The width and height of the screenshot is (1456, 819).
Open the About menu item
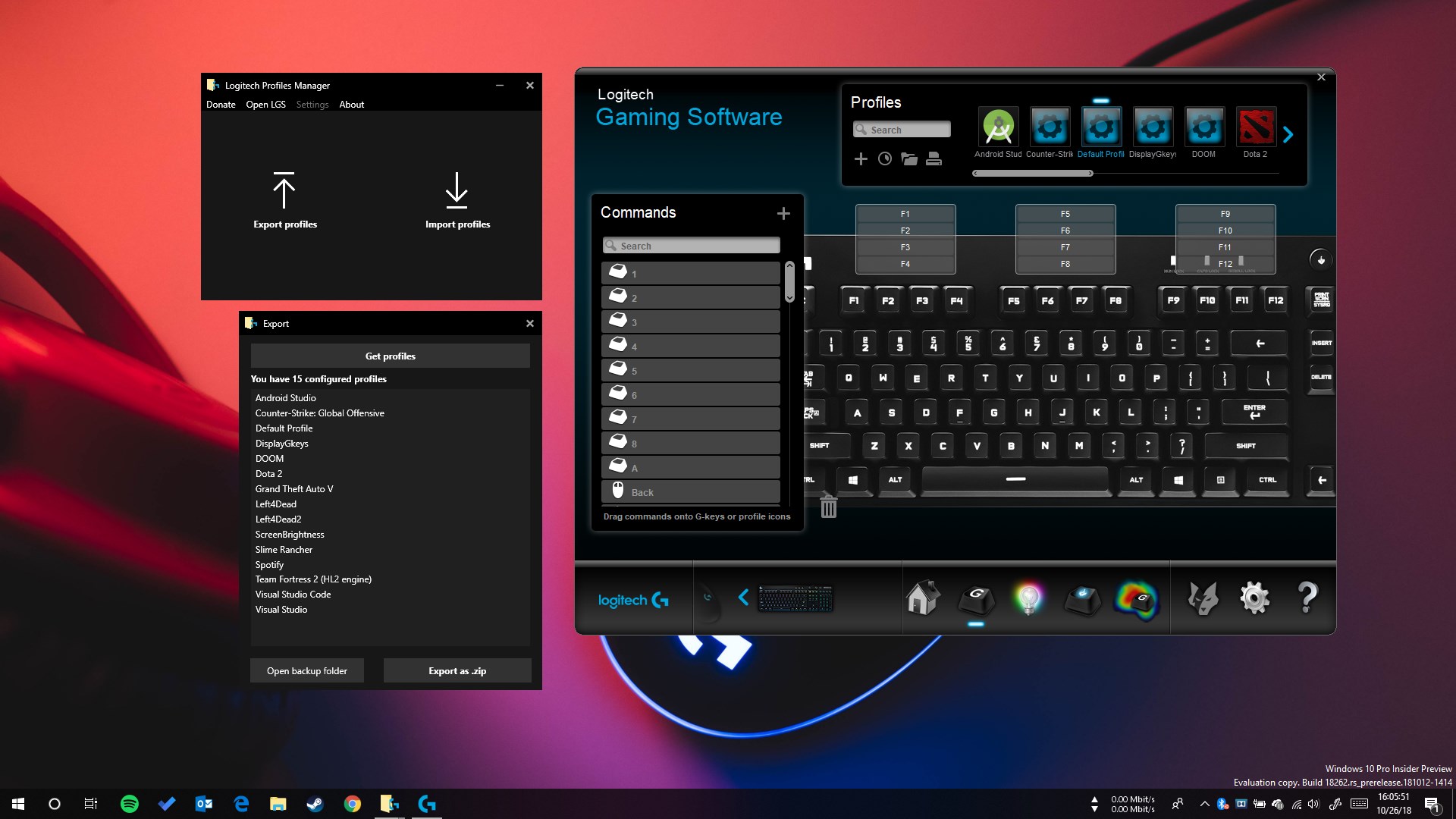[351, 105]
